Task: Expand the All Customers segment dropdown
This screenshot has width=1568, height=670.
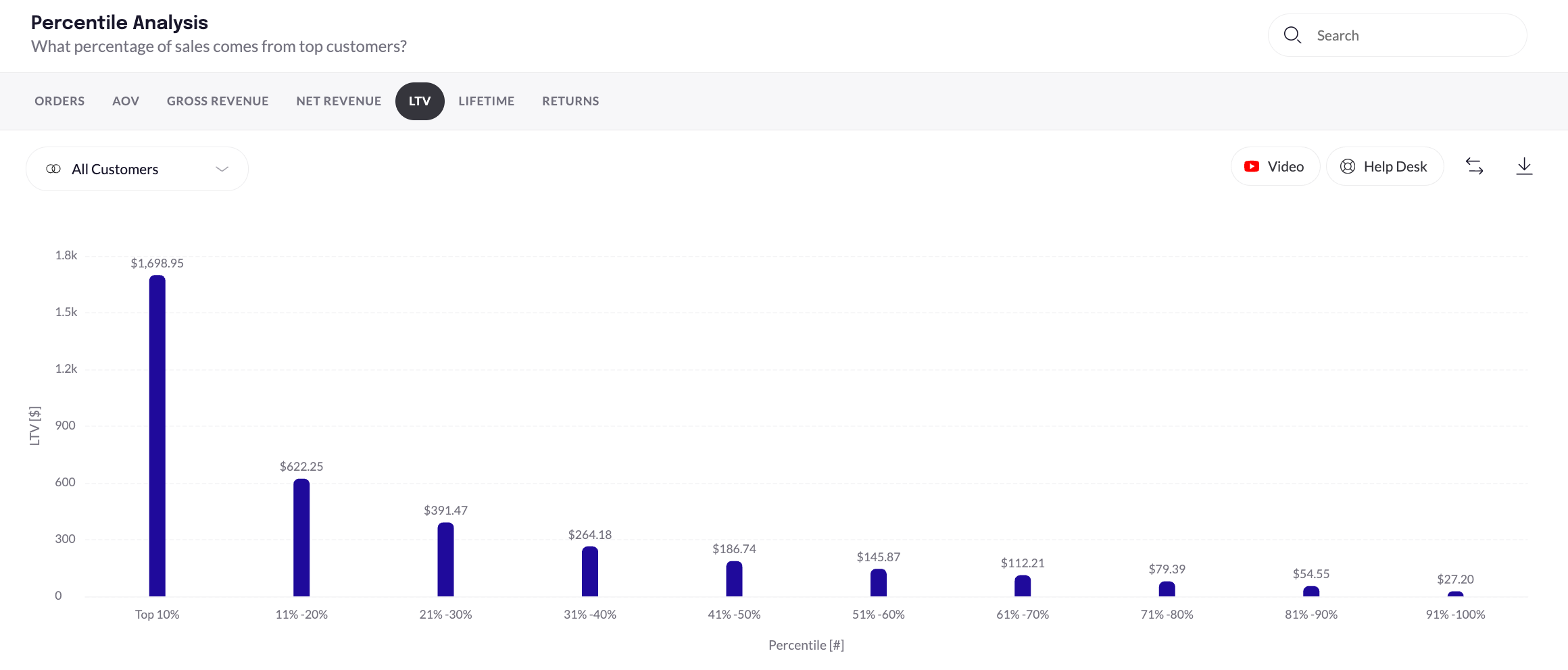Action: click(222, 169)
